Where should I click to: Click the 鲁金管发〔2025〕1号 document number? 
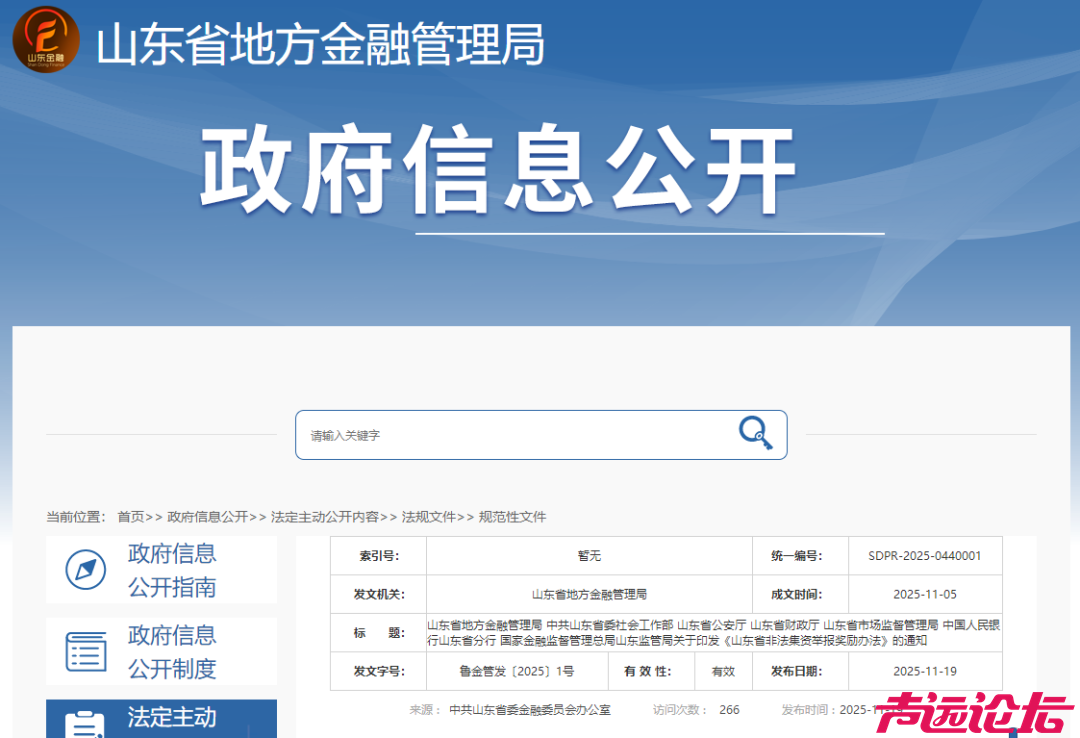click(518, 671)
